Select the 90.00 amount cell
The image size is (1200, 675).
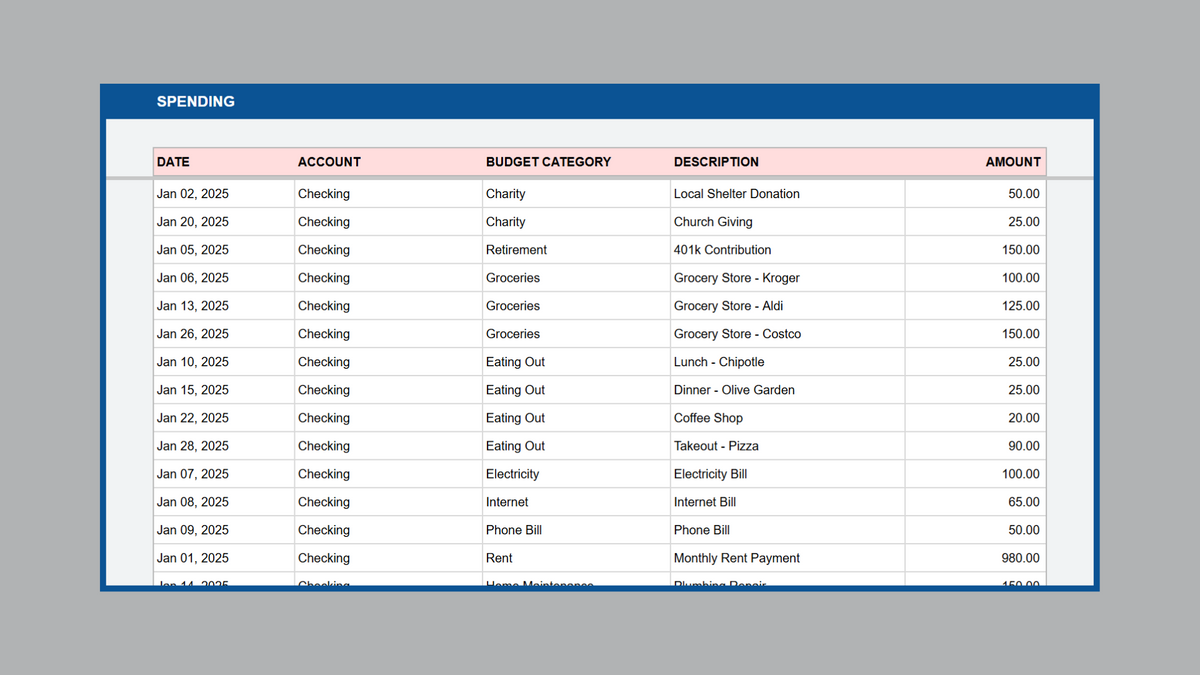coord(975,446)
